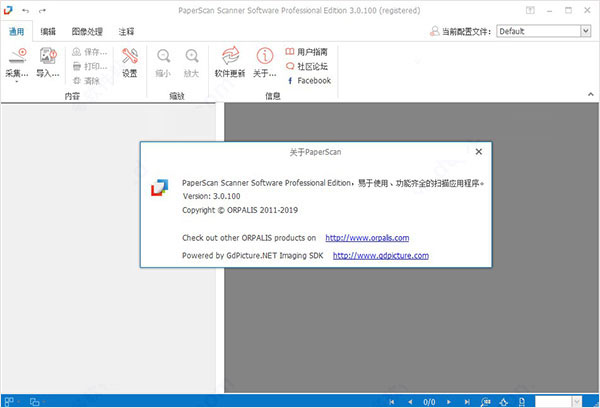Click magnifier zoom-mode icon in status bar
This screenshot has height=408, width=600.
point(486,401)
